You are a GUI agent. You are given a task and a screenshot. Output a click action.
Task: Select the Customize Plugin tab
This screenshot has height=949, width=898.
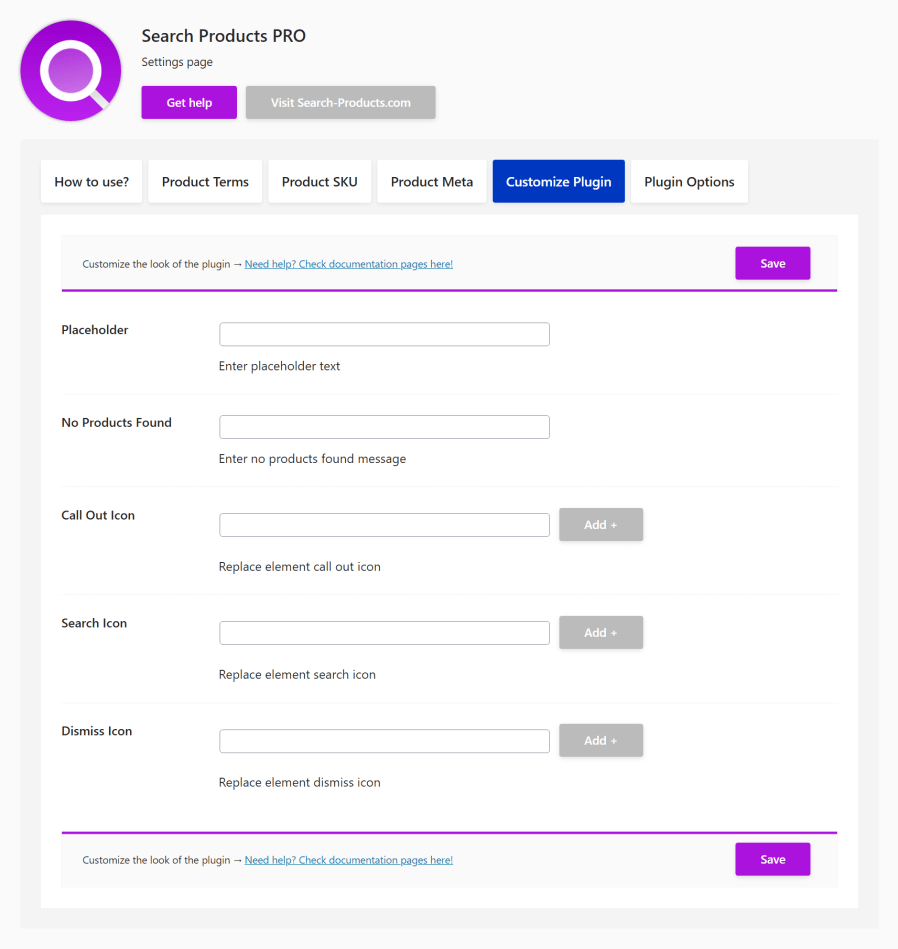coord(558,182)
